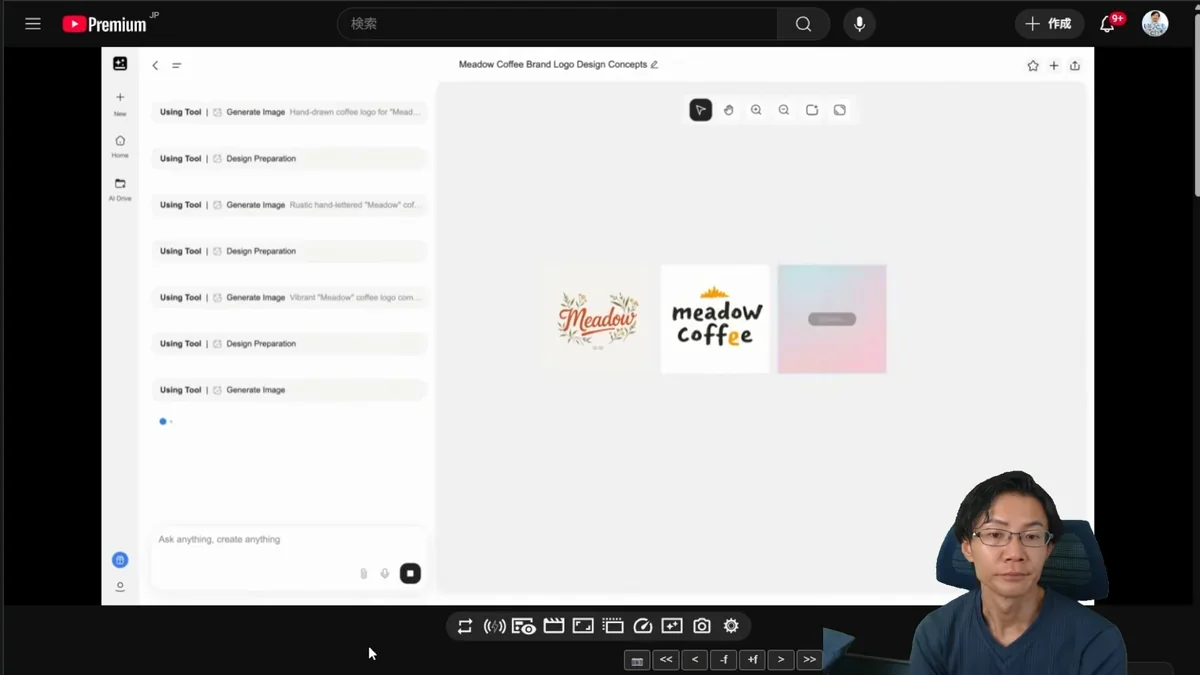Open the user profile icon in sidebar
The image size is (1200, 675).
click(x=120, y=587)
